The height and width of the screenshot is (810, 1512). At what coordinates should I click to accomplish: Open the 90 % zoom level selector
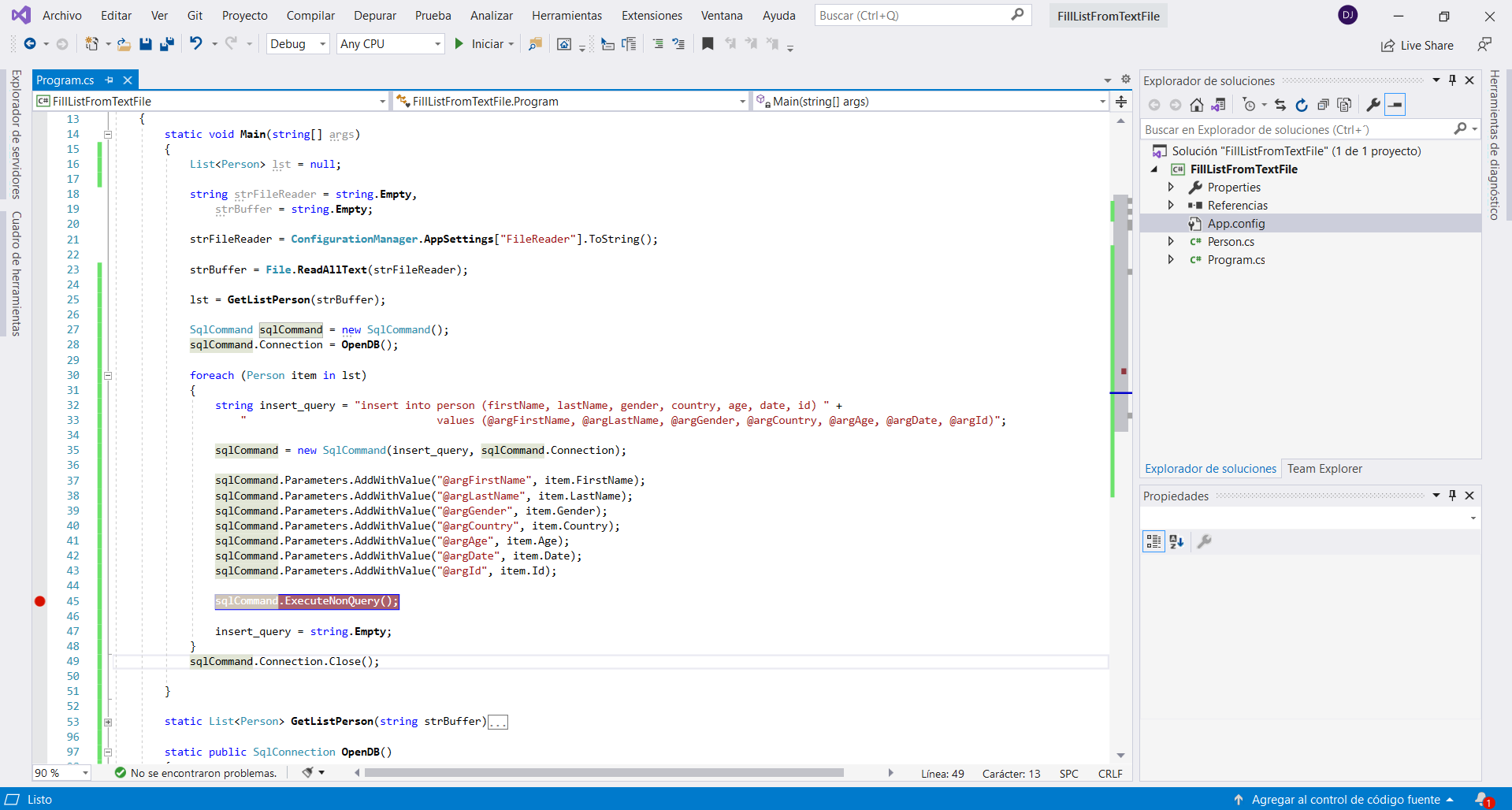(61, 773)
